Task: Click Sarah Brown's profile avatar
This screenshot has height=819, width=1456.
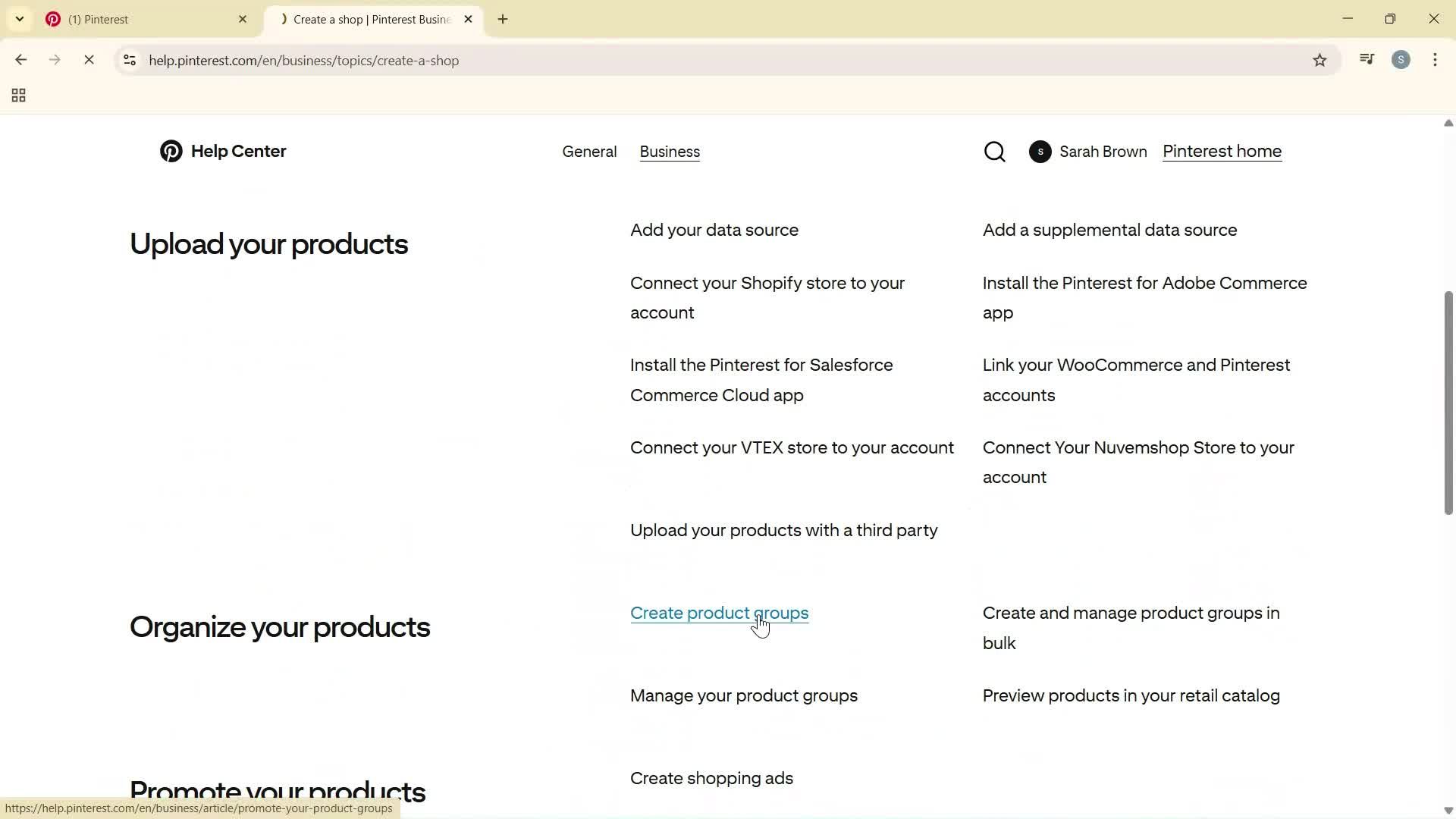Action: click(1040, 151)
